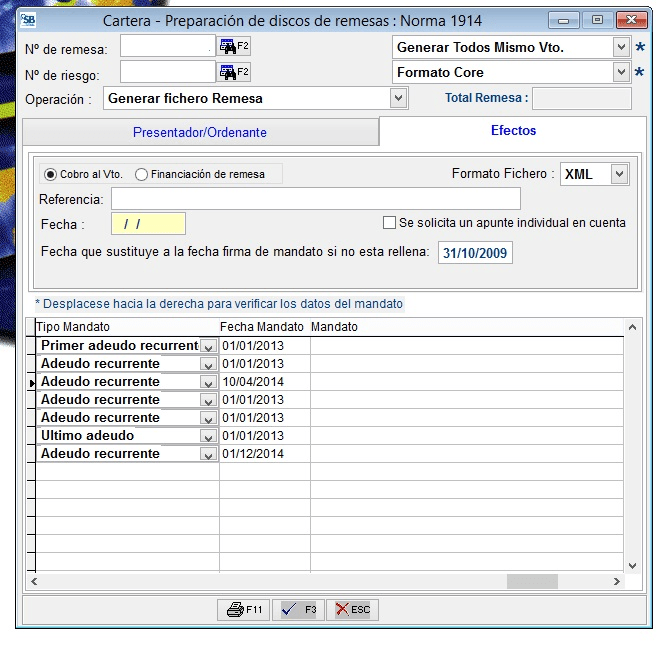Open the Ultimo adeudo mandate type dropdown
This screenshot has height=646, width=665.
coord(208,436)
